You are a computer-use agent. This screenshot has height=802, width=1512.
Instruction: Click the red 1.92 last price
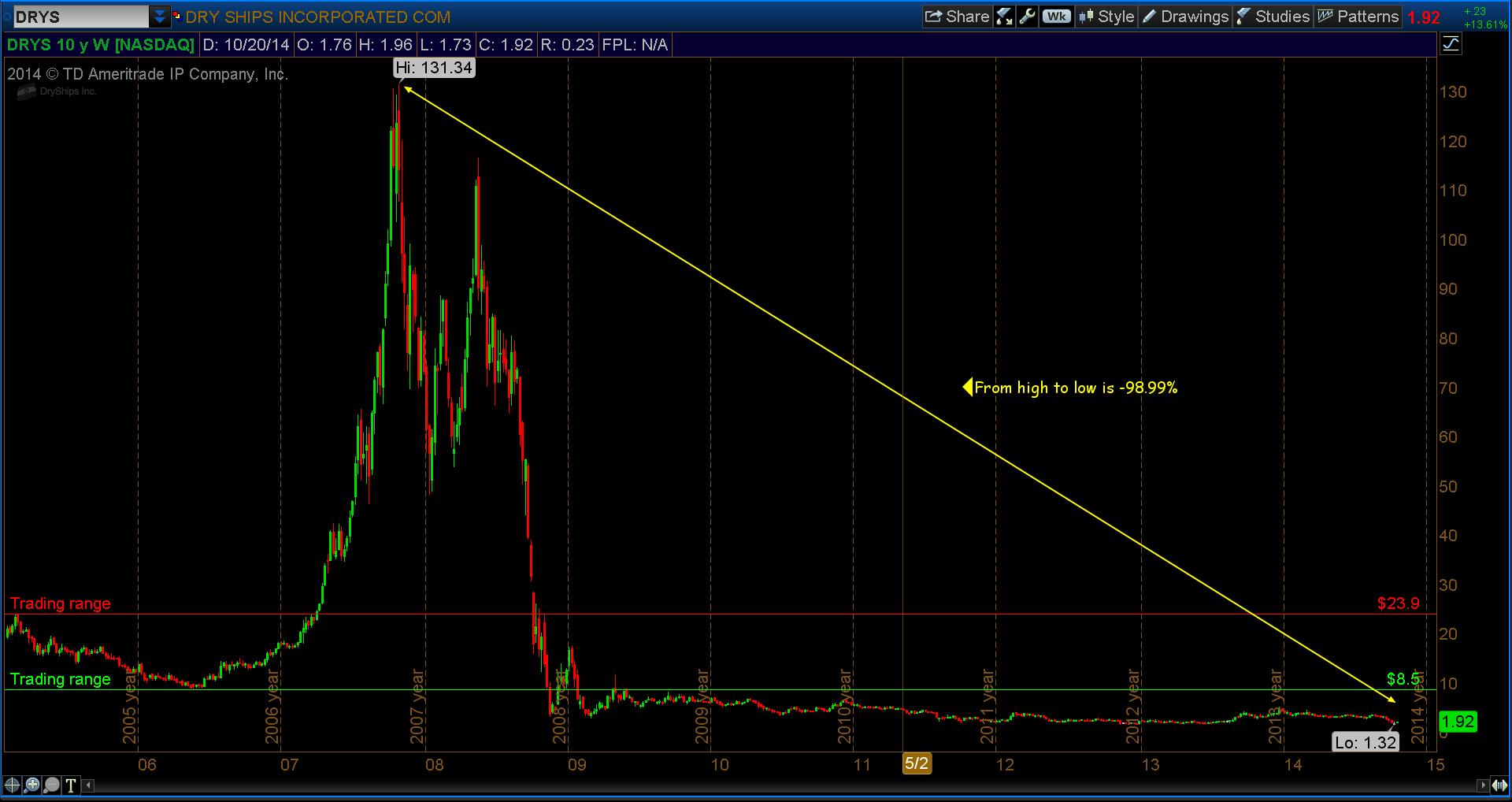pos(1424,17)
